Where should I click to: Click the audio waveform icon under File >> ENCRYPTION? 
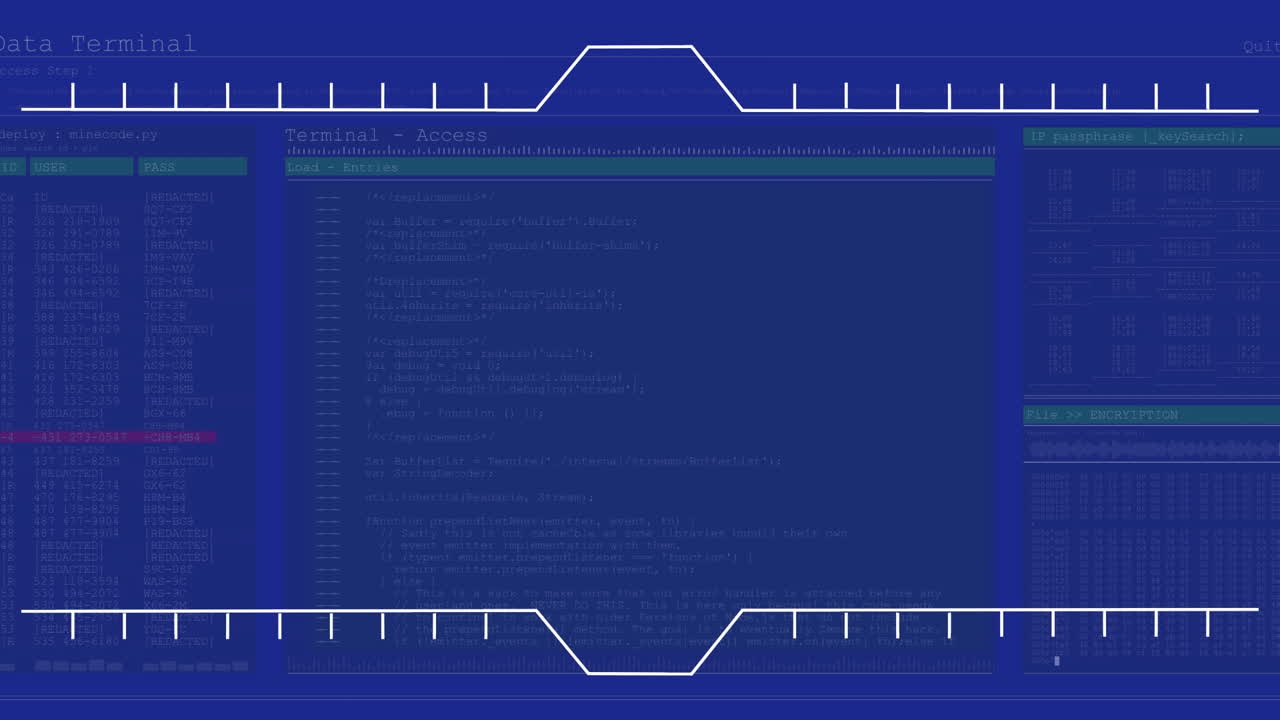(1150, 448)
